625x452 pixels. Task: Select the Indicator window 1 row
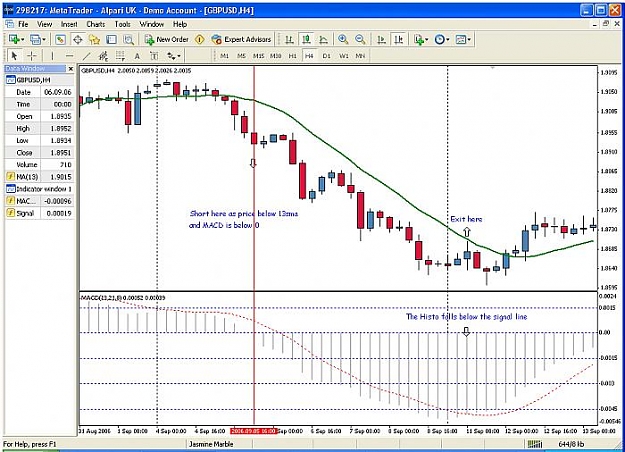[39, 189]
